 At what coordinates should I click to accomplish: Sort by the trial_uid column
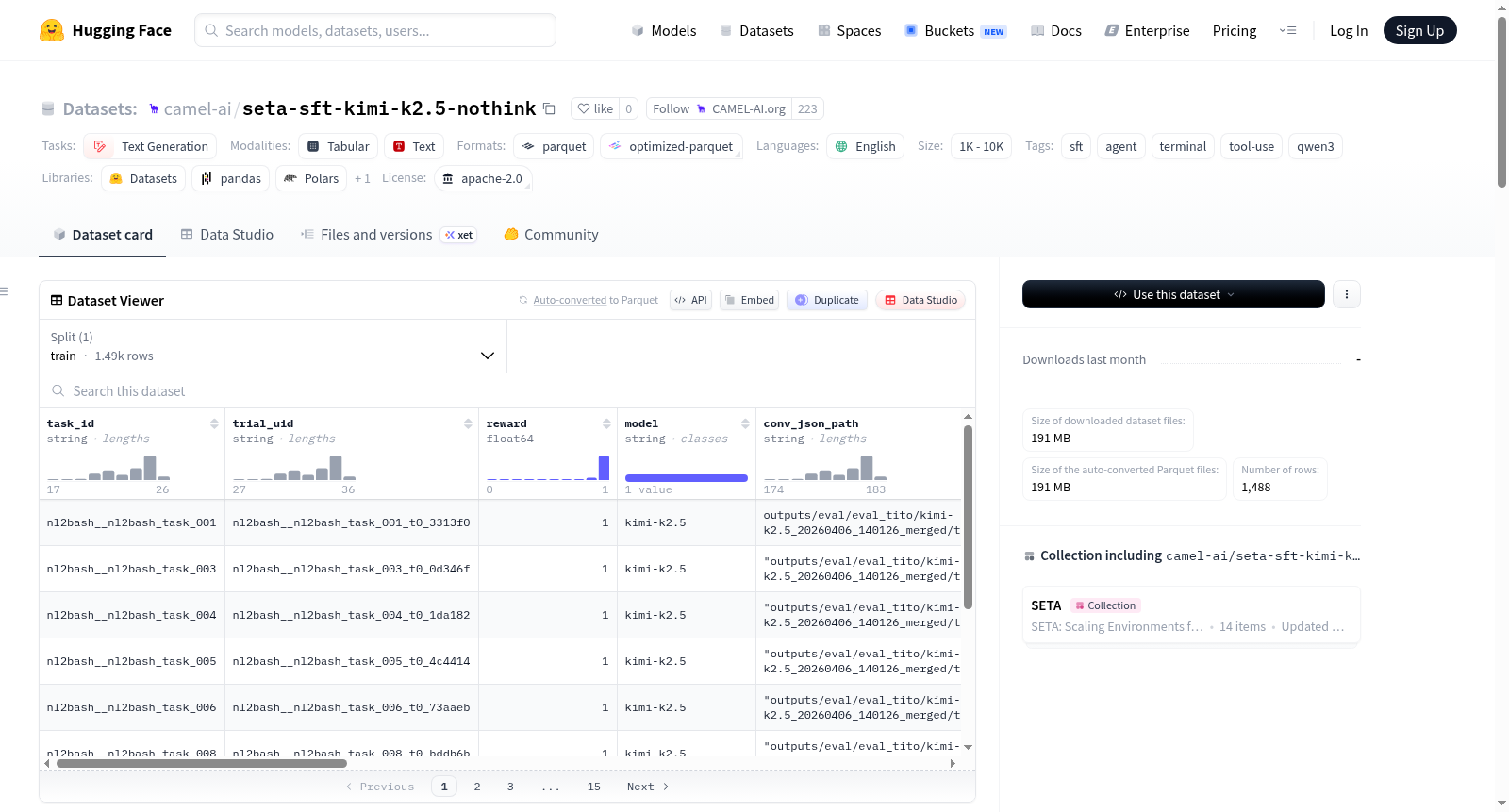(468, 423)
